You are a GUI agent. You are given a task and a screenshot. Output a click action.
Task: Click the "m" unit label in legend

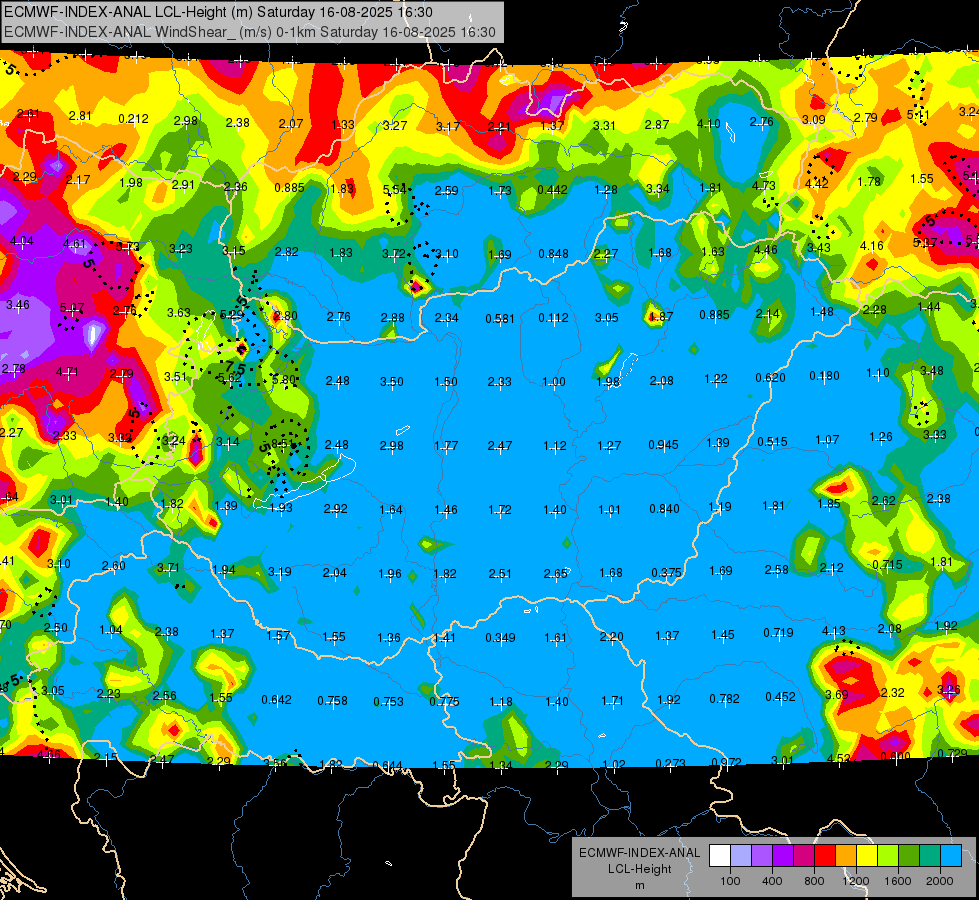639,886
